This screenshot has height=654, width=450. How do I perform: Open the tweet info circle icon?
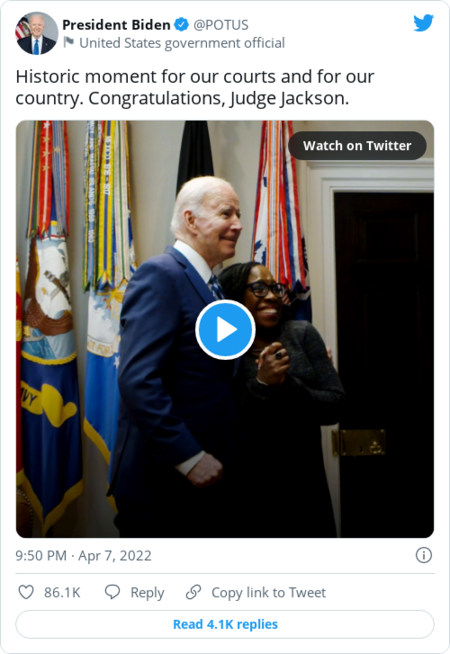(x=424, y=555)
